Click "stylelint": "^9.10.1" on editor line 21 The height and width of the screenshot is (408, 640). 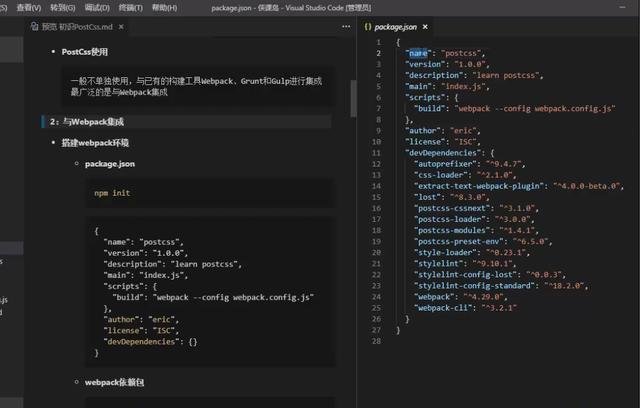click(465, 264)
